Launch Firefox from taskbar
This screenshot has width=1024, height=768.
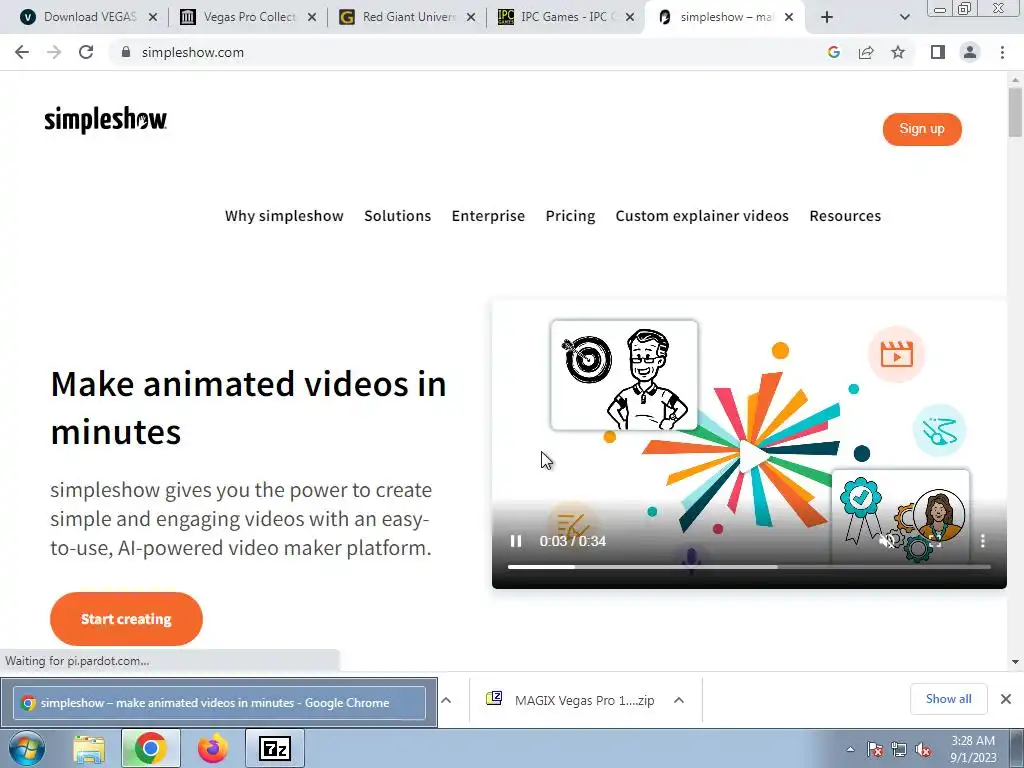(213, 748)
